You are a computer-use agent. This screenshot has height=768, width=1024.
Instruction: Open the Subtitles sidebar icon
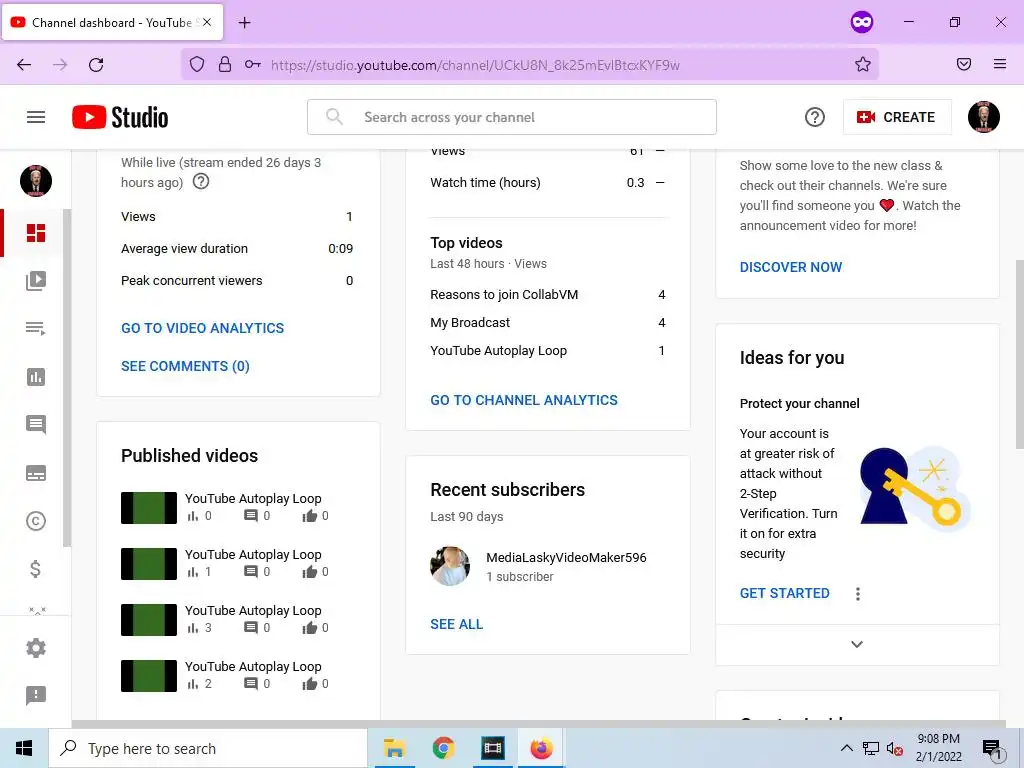pyautogui.click(x=36, y=473)
